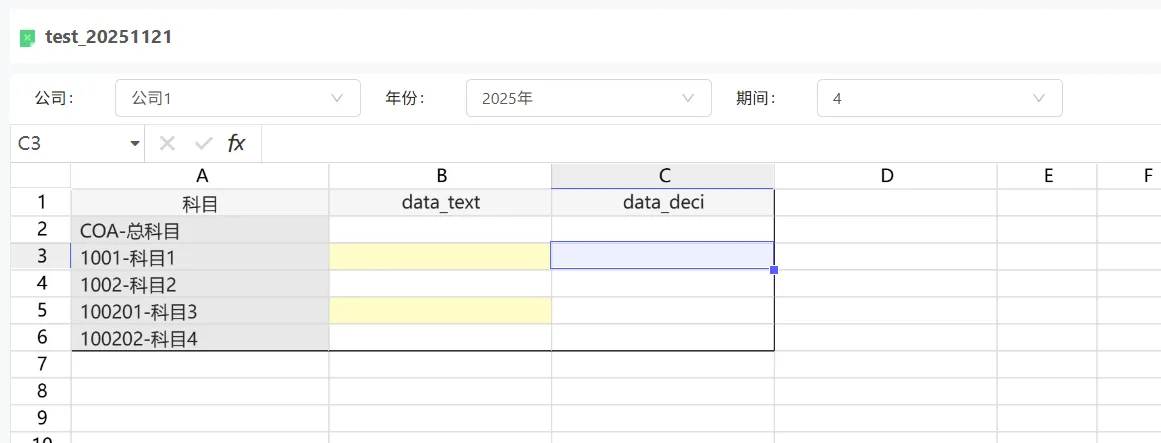Expand the cell name box dropdown arrow

135,144
